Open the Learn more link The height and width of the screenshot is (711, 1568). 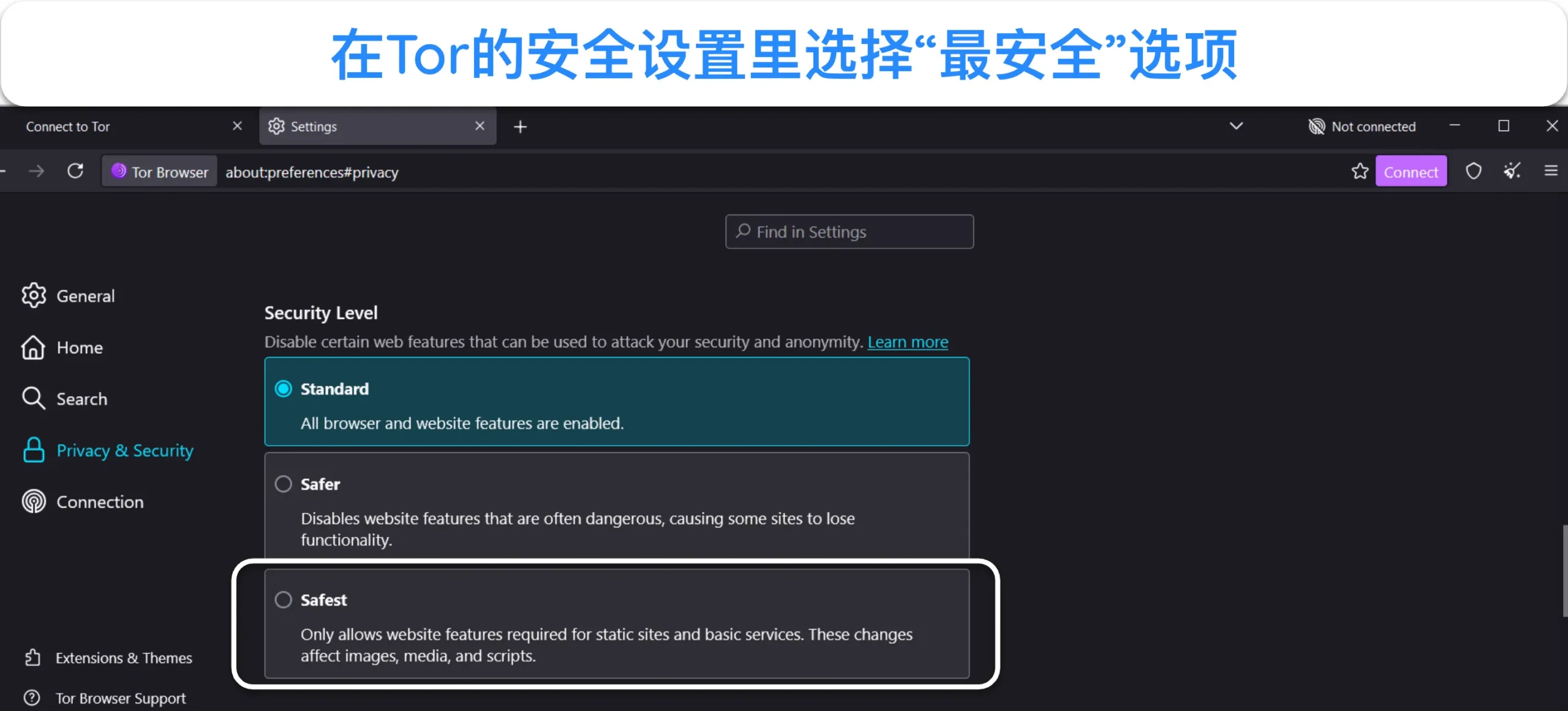point(908,342)
